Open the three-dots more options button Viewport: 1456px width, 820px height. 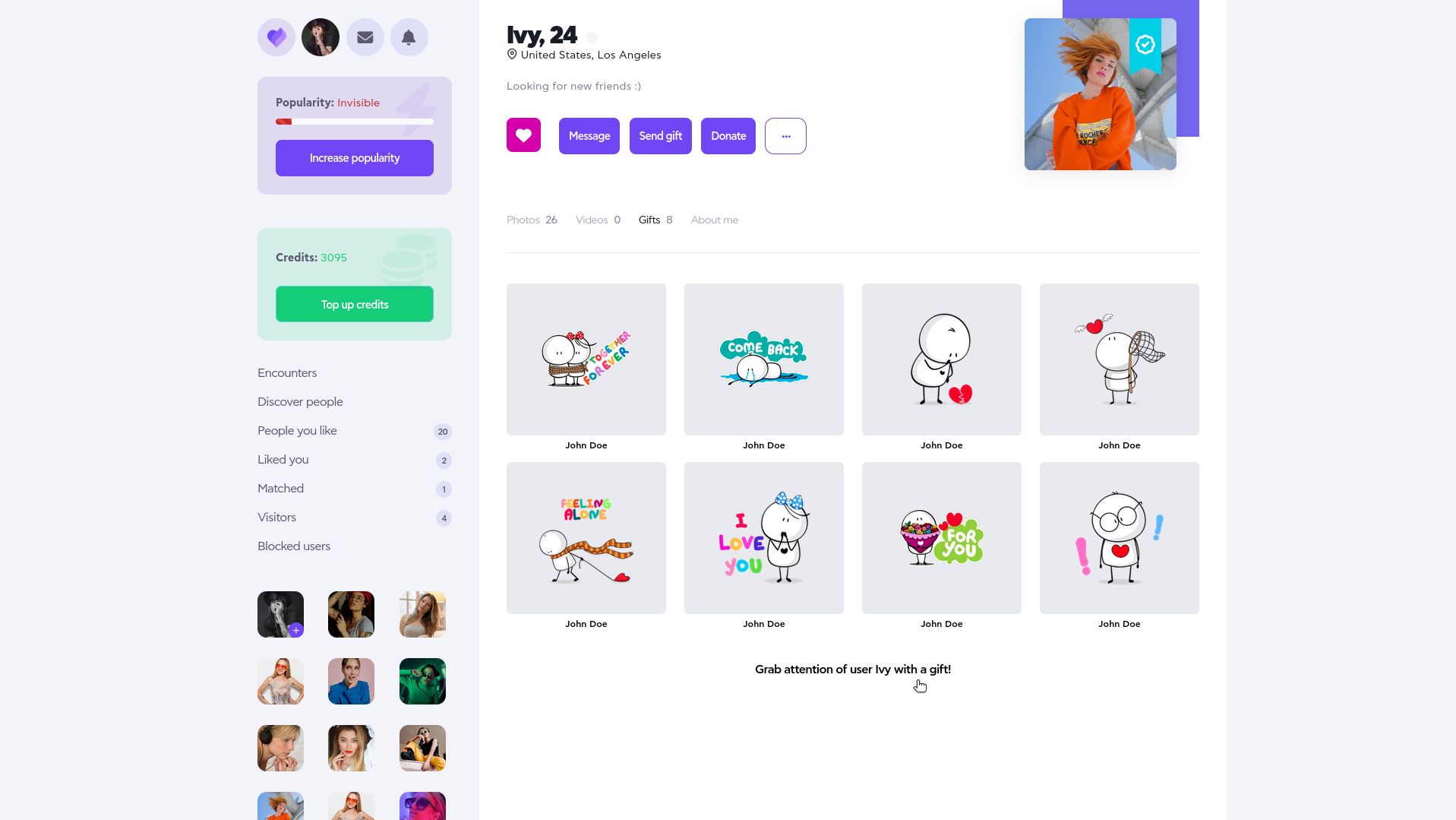(785, 136)
